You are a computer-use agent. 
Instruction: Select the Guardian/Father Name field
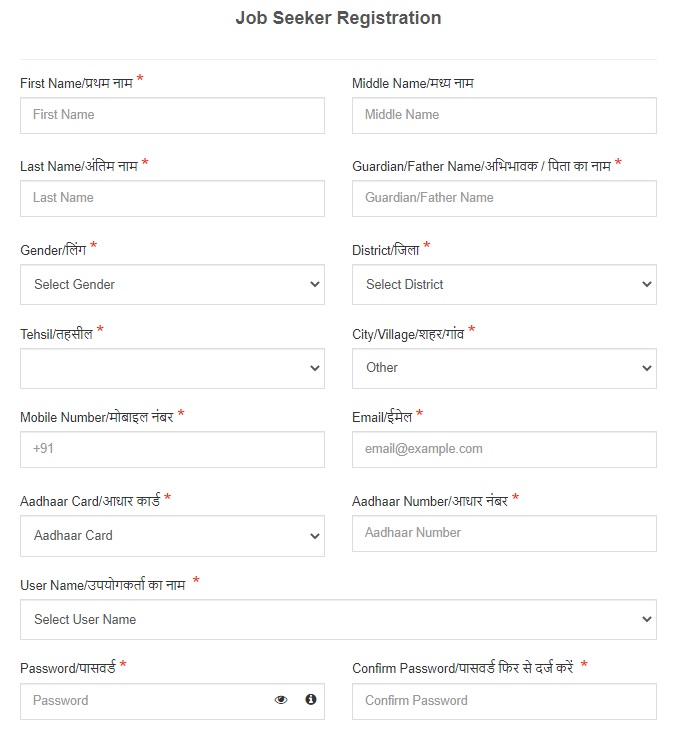[504, 198]
